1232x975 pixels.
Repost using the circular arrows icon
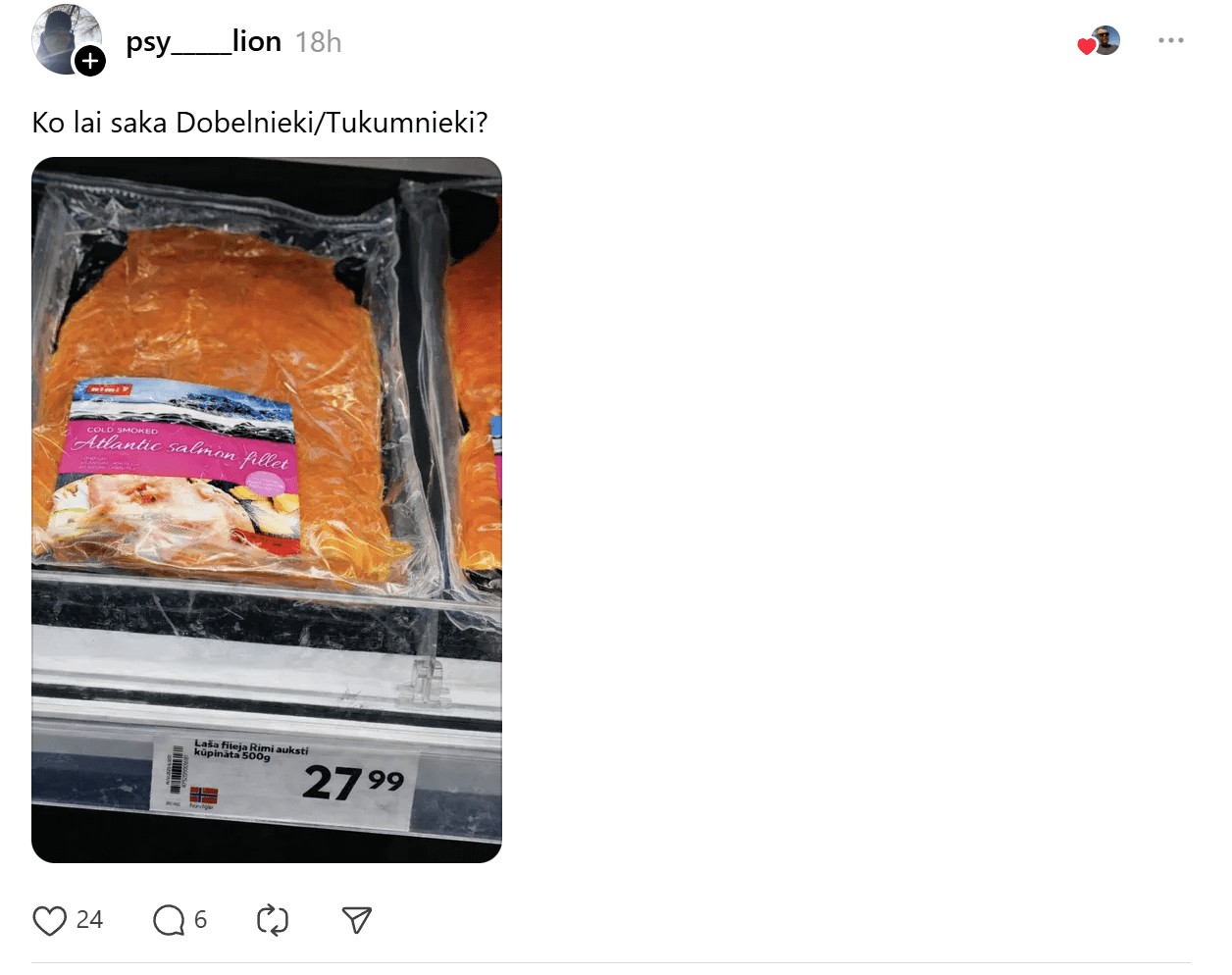(x=273, y=920)
